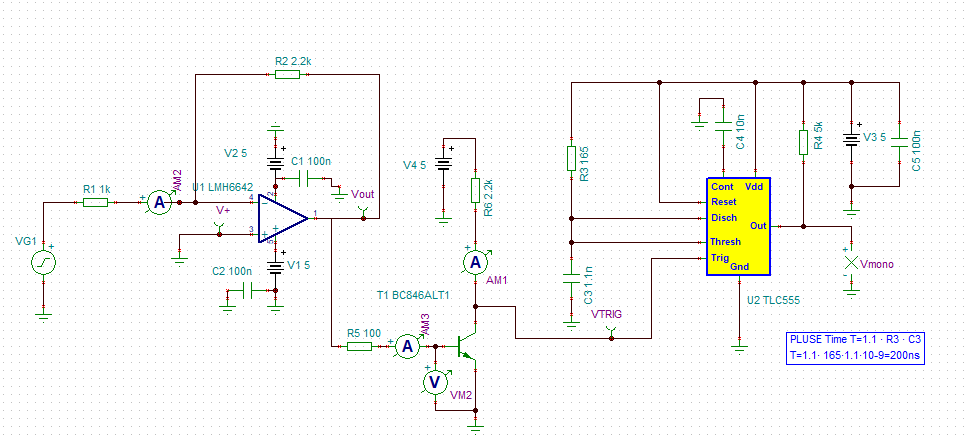Select resistor R4 5k
This screenshot has width=970, height=438.
(803, 142)
